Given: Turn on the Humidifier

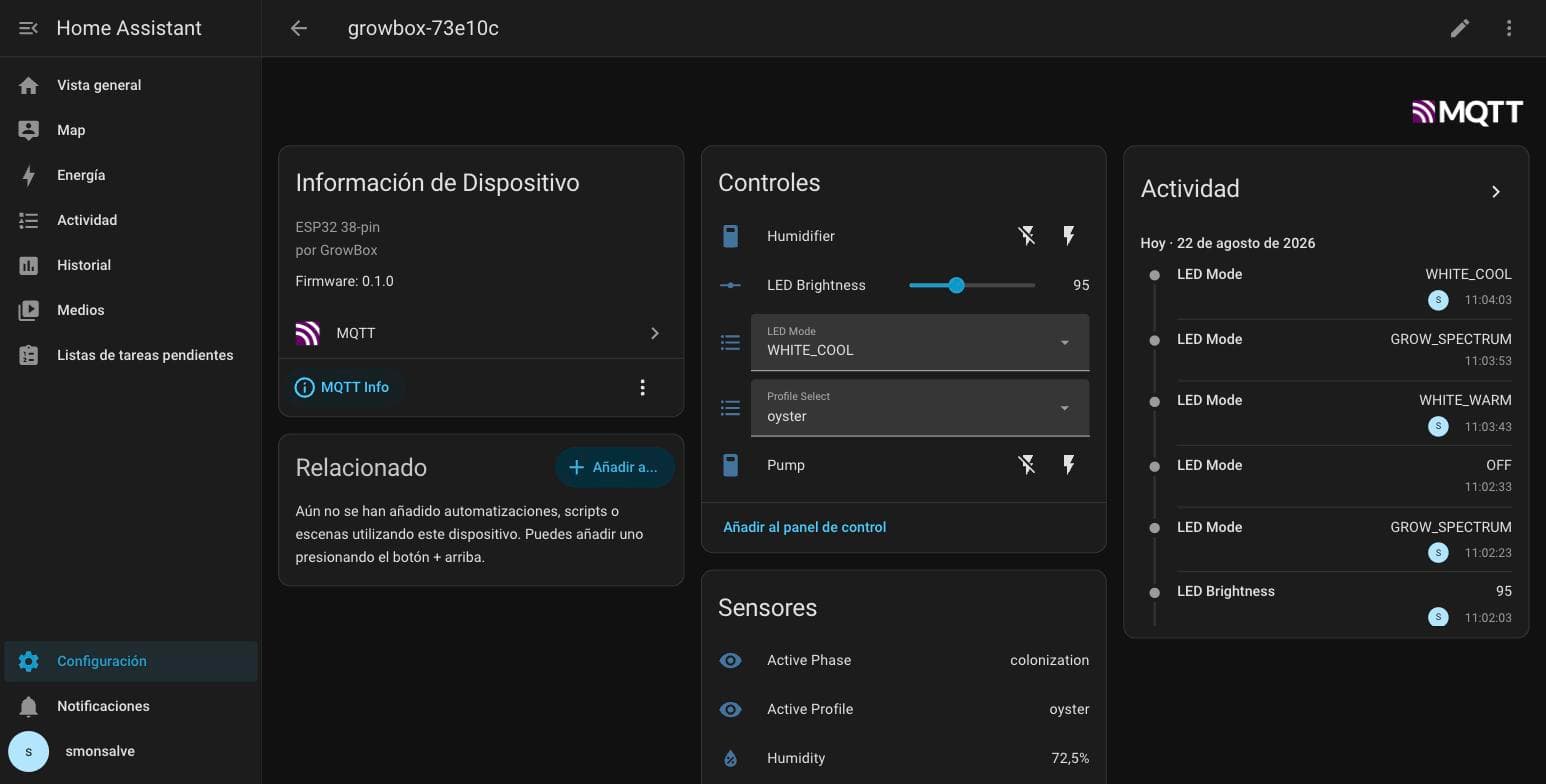Looking at the screenshot, I should pyautogui.click(x=1069, y=236).
